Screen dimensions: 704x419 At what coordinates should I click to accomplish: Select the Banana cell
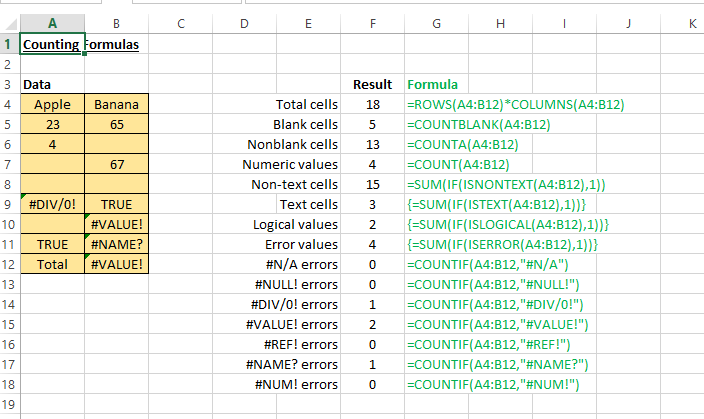pos(116,104)
